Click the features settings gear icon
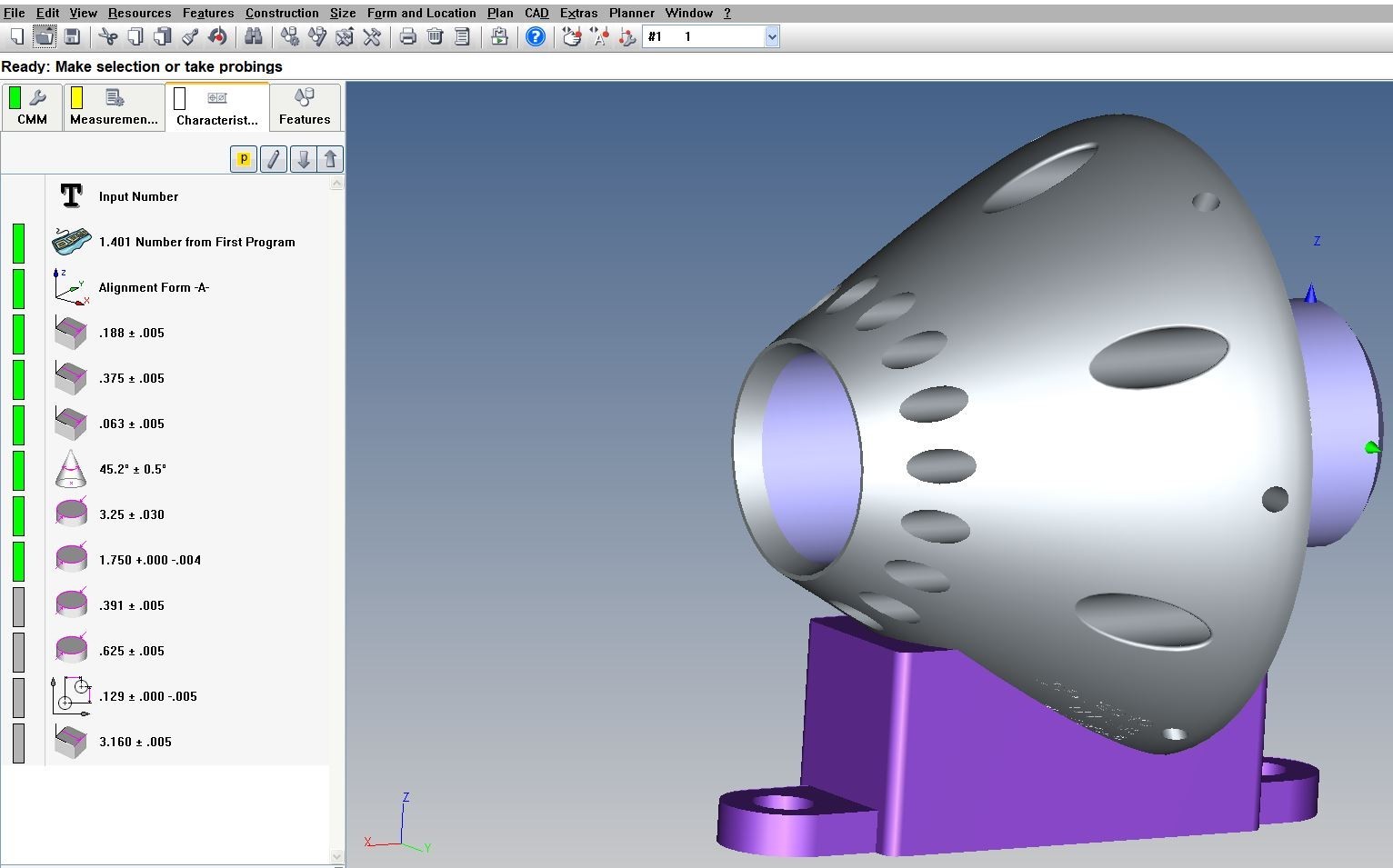 290,36
